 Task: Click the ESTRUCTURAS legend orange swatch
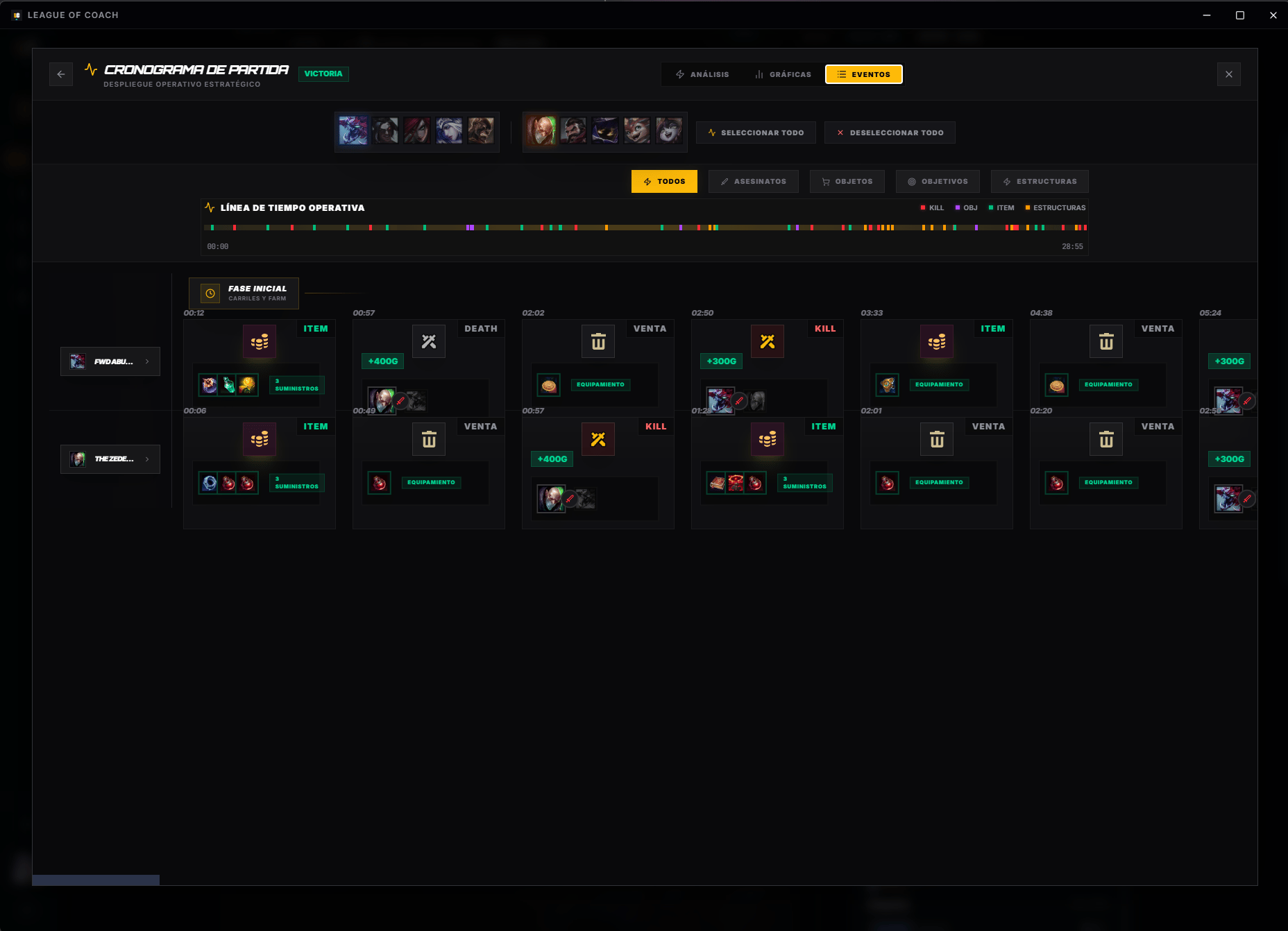click(1028, 207)
